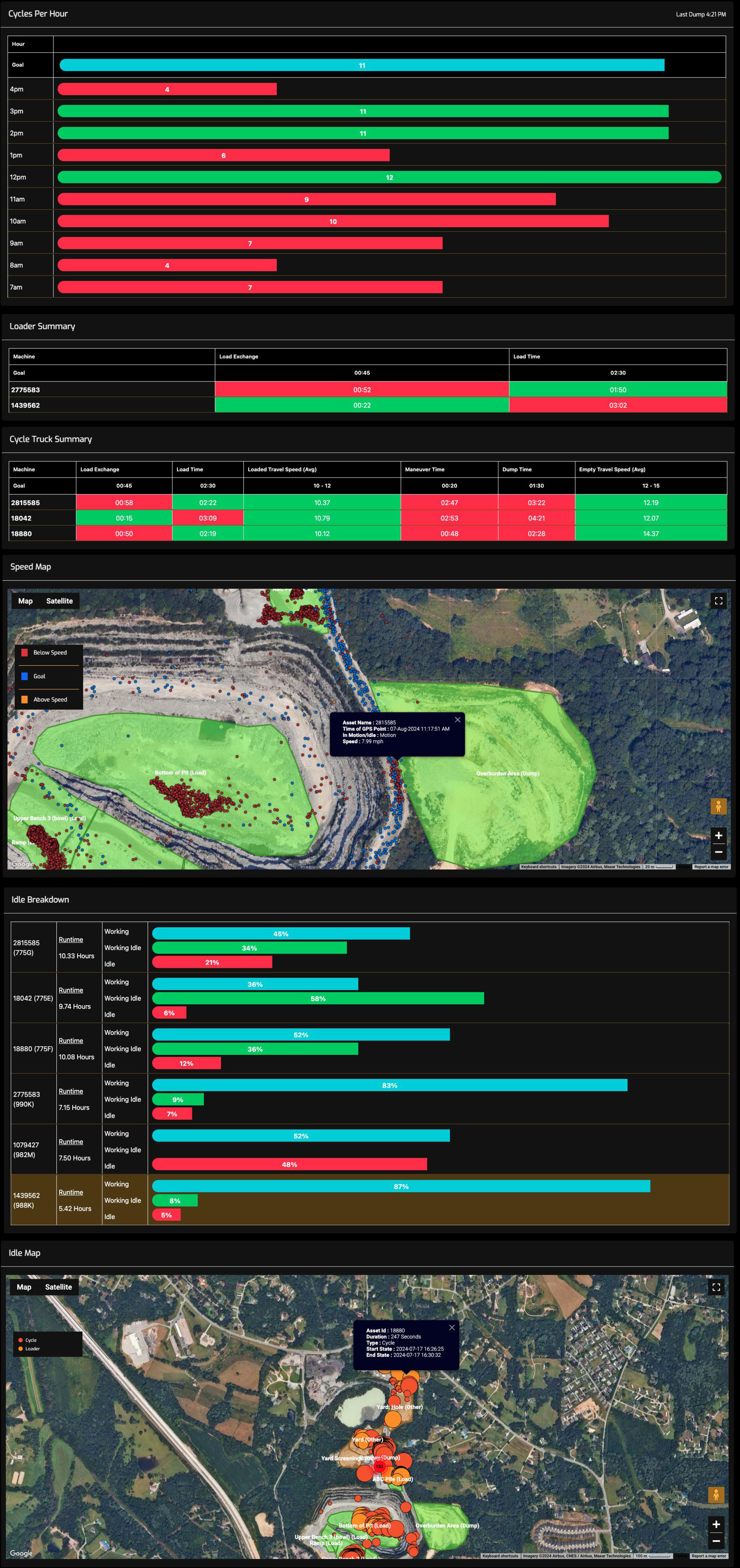The height and width of the screenshot is (1568, 740).
Task: Toggle fullscreen on the Idle Map
Action: 716,1287
